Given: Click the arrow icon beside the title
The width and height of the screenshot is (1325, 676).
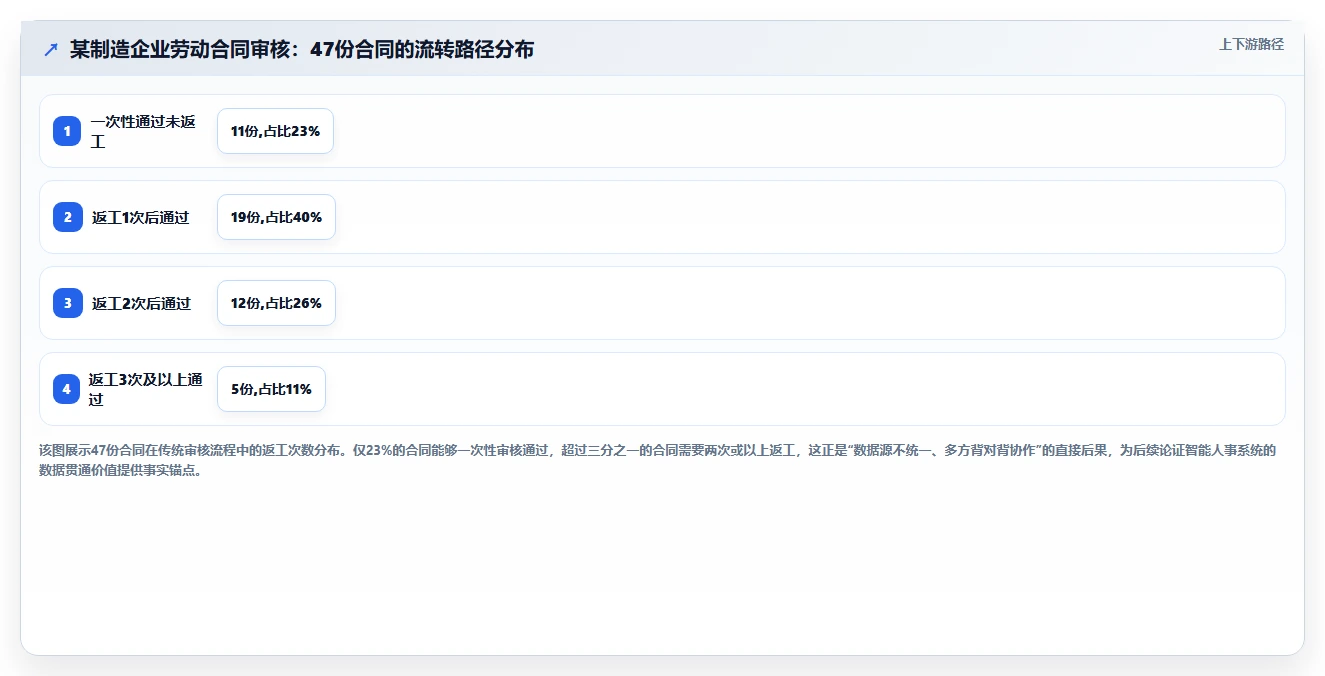Looking at the screenshot, I should point(51,49).
